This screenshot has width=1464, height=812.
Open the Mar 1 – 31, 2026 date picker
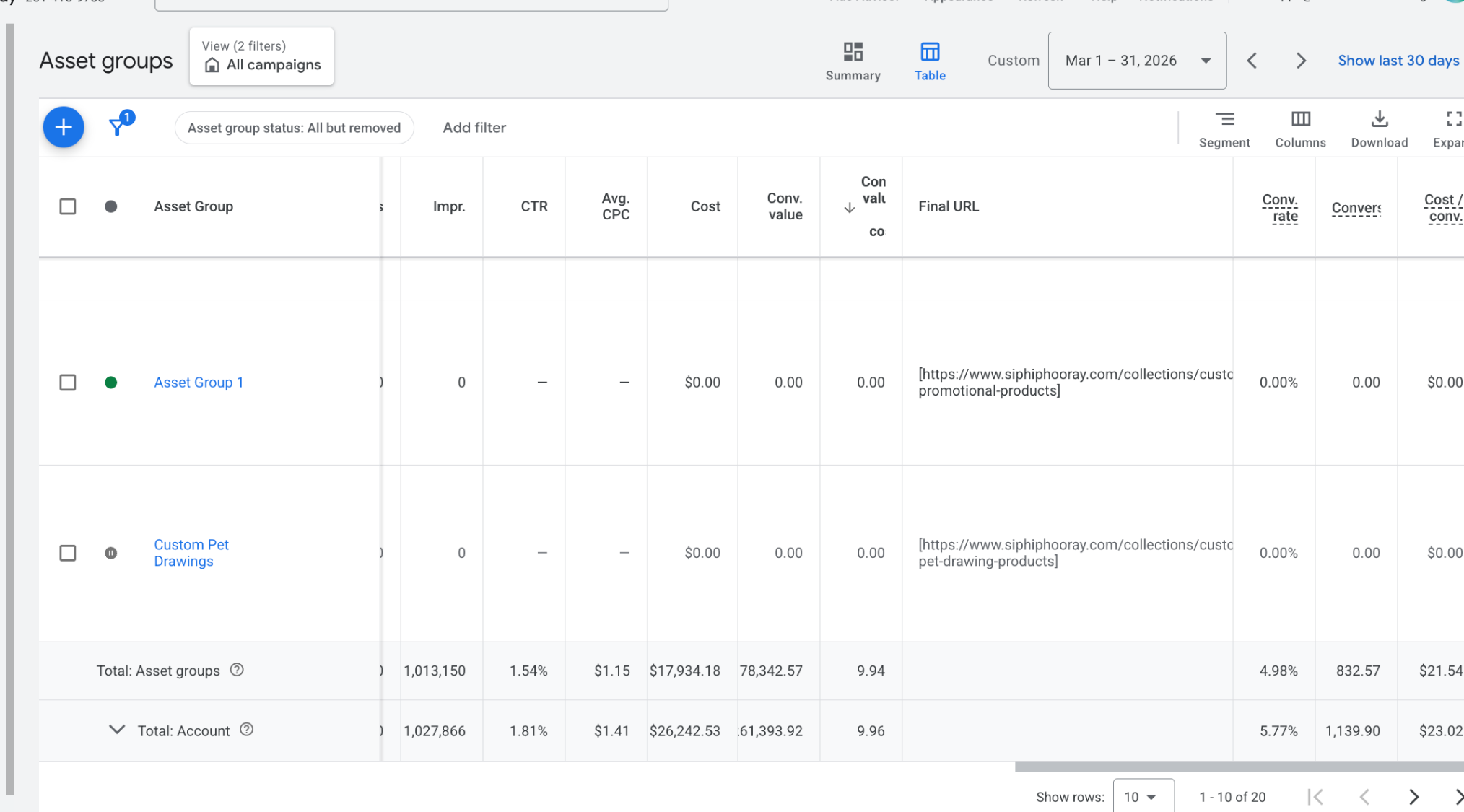[x=1137, y=61]
